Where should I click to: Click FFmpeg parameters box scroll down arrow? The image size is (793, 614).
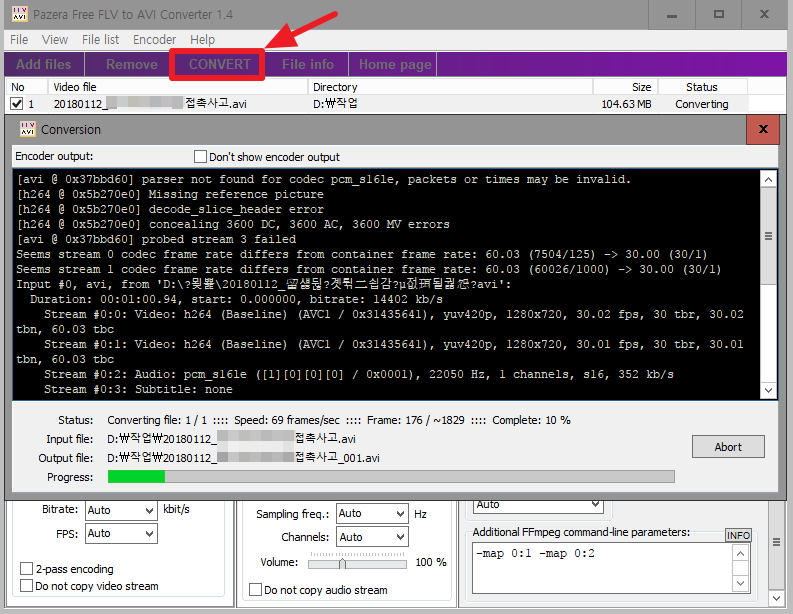pyautogui.click(x=740, y=583)
